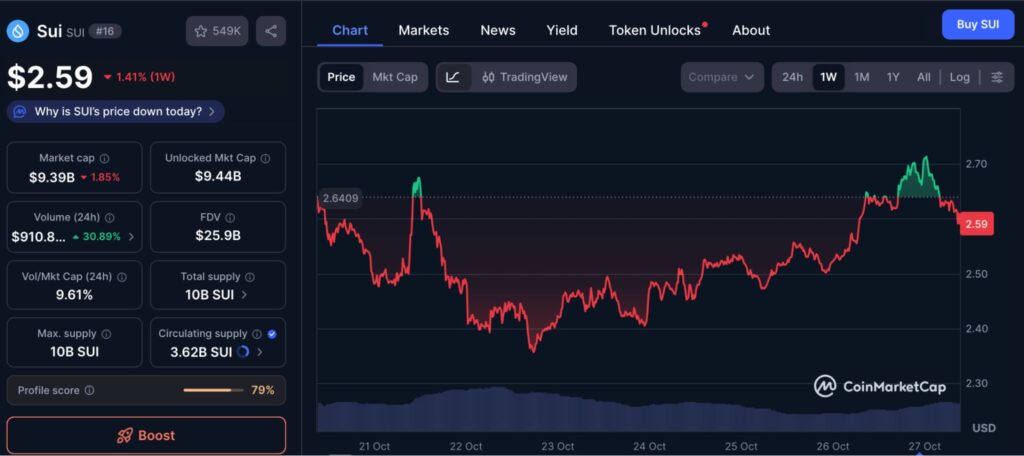The width and height of the screenshot is (1024, 456).
Task: Click the Circulating supply verified badge
Action: pyautogui.click(x=272, y=334)
